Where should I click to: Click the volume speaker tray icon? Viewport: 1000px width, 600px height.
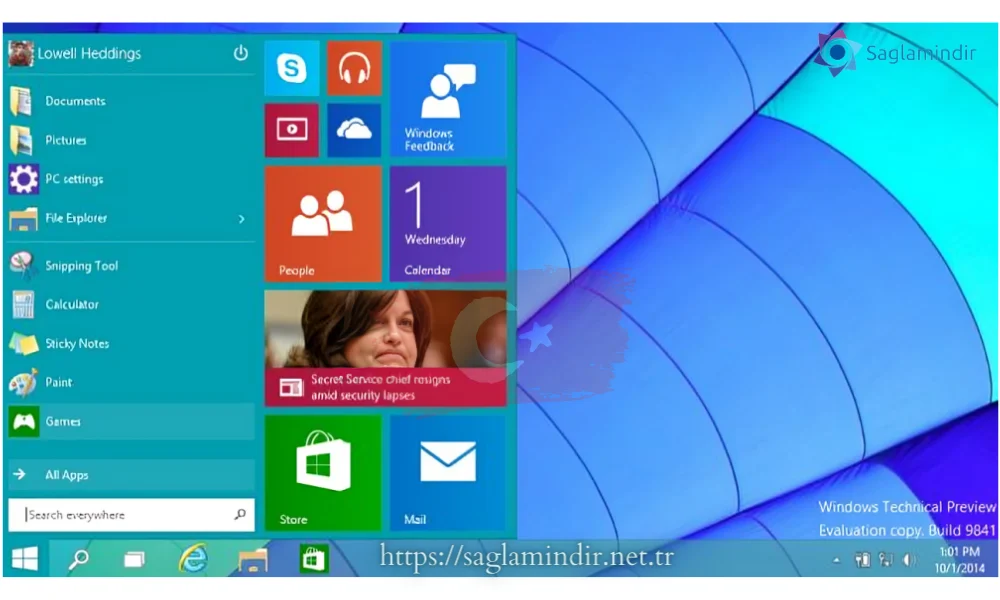pyautogui.click(x=909, y=560)
